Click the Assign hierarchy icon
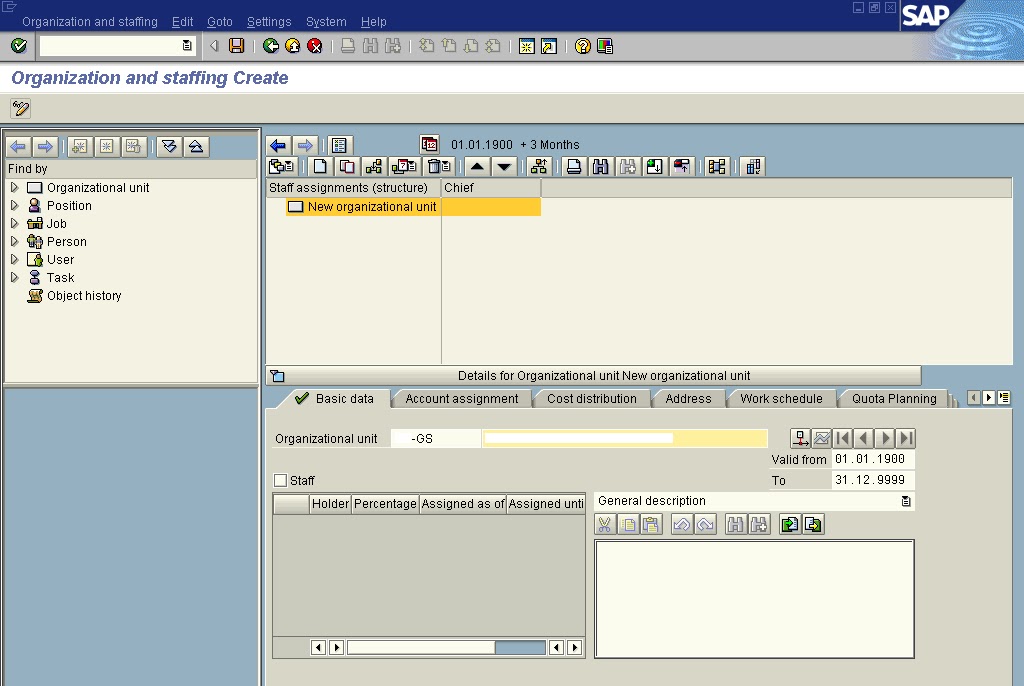The height and width of the screenshot is (686, 1024). pos(374,167)
